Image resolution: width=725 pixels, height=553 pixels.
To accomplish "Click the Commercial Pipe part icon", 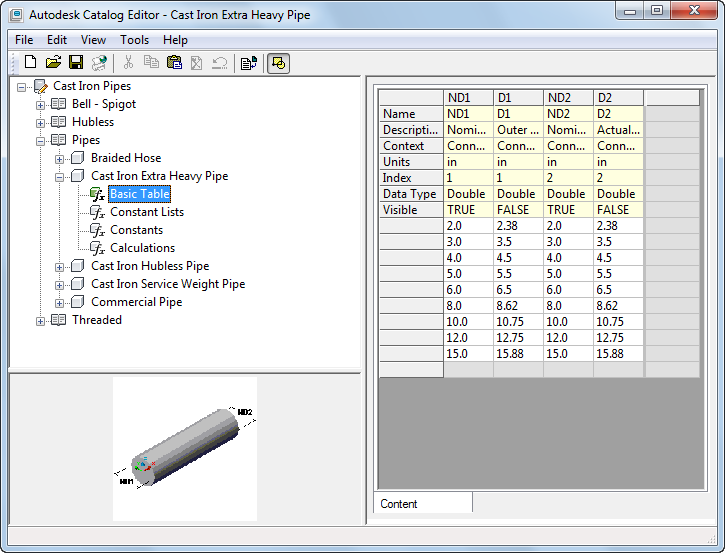I will 77,302.
